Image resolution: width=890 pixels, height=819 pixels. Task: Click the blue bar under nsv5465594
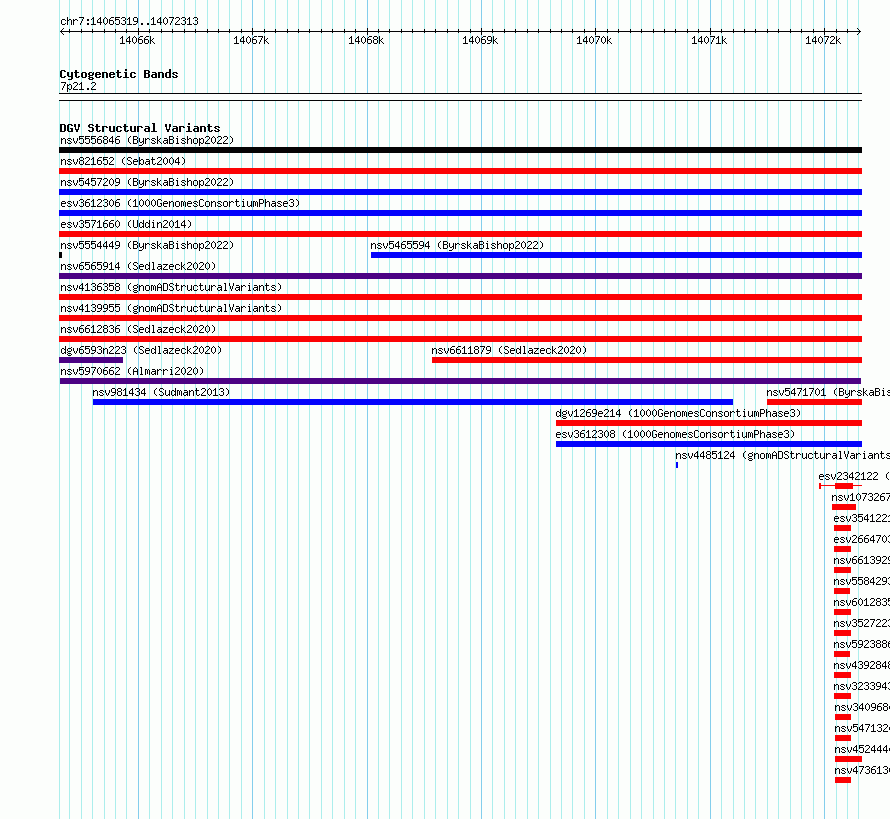616,255
